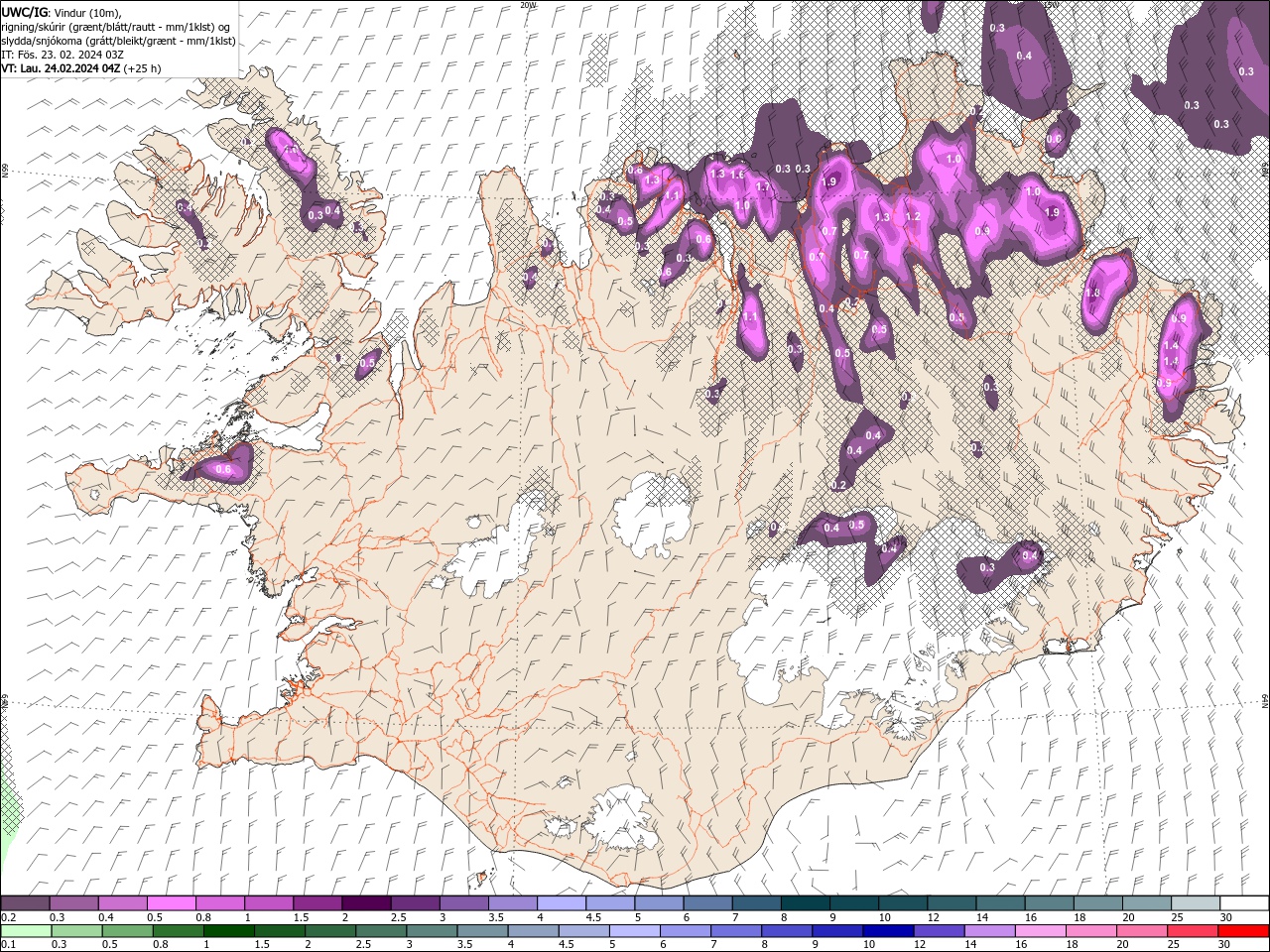Click the 1.7 precipitation value on the map
Viewport: 1270px width, 952px height.
(763, 186)
